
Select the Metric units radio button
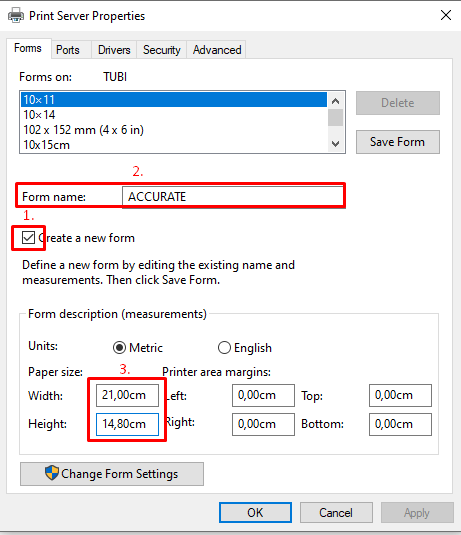(119, 348)
